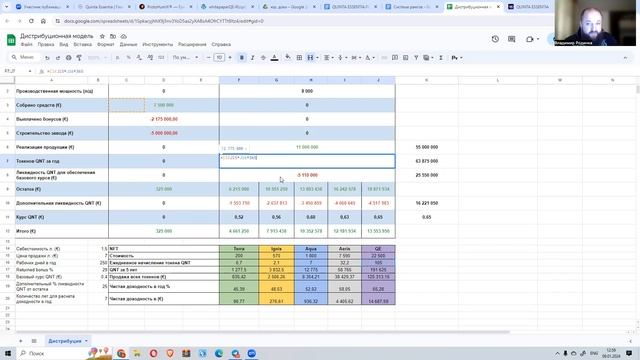
Task: Click Insert chart toolbar icon
Action: (x=405, y=58)
